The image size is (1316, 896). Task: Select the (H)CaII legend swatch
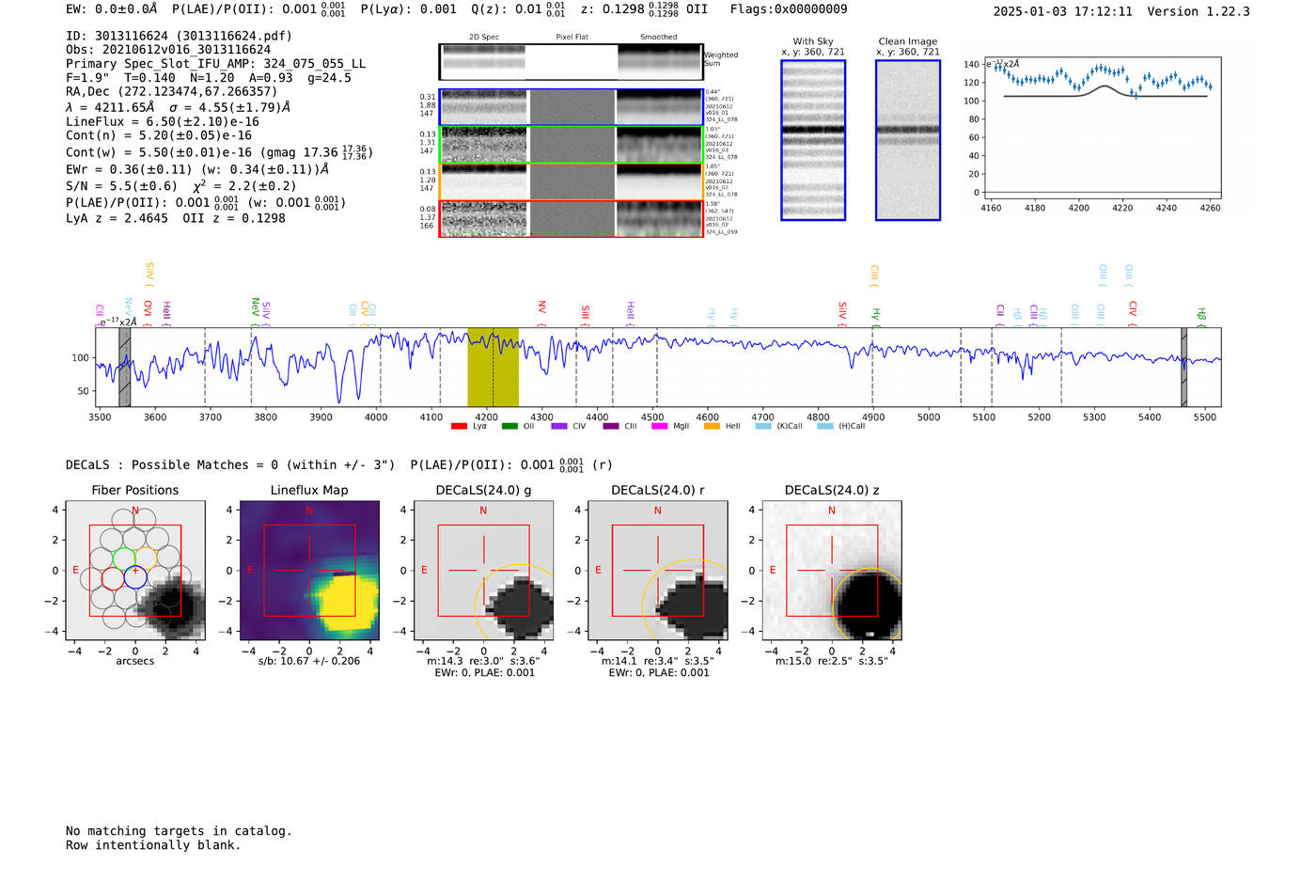tap(825, 426)
